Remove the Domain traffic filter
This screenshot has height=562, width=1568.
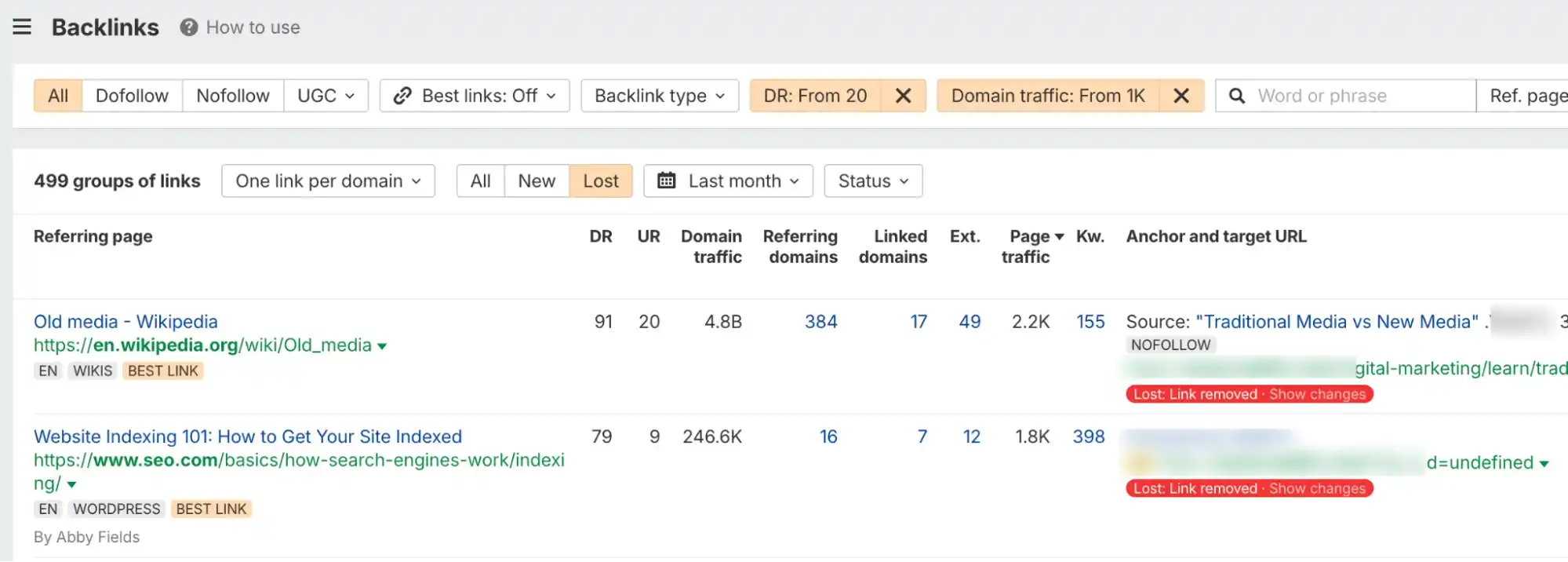click(1181, 96)
